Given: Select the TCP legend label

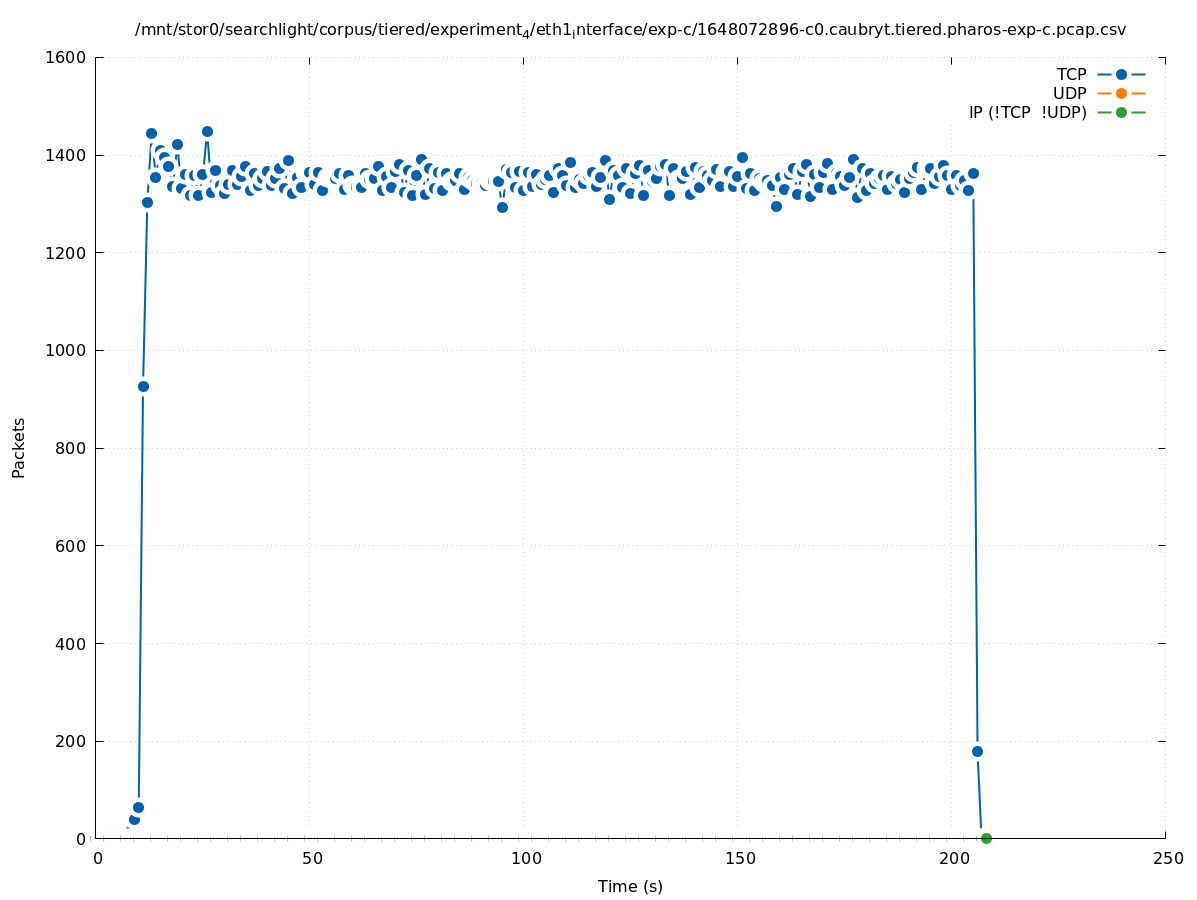Looking at the screenshot, I should click(x=1071, y=75).
